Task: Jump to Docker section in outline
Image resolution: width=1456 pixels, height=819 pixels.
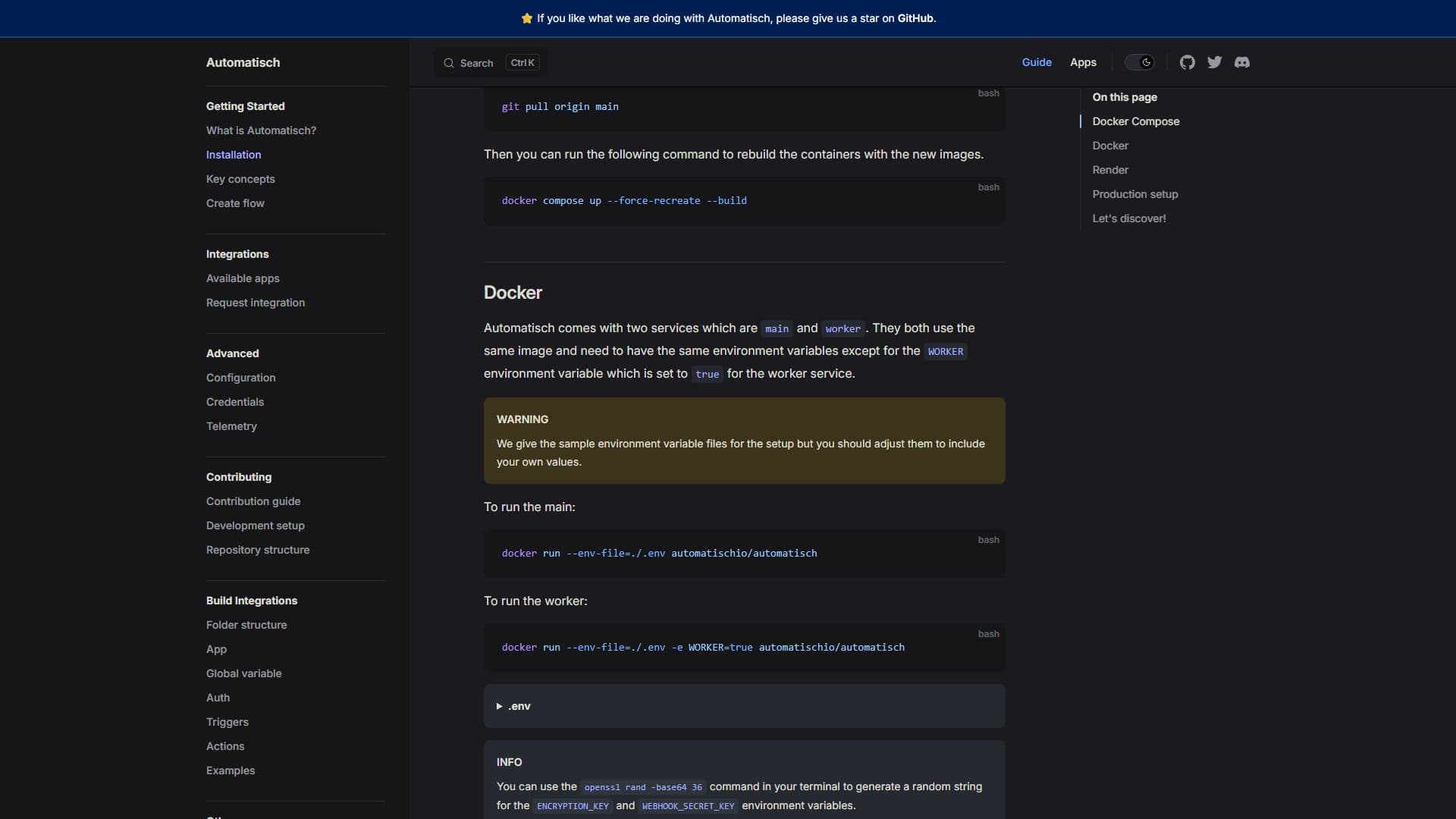Action: pyautogui.click(x=1110, y=146)
